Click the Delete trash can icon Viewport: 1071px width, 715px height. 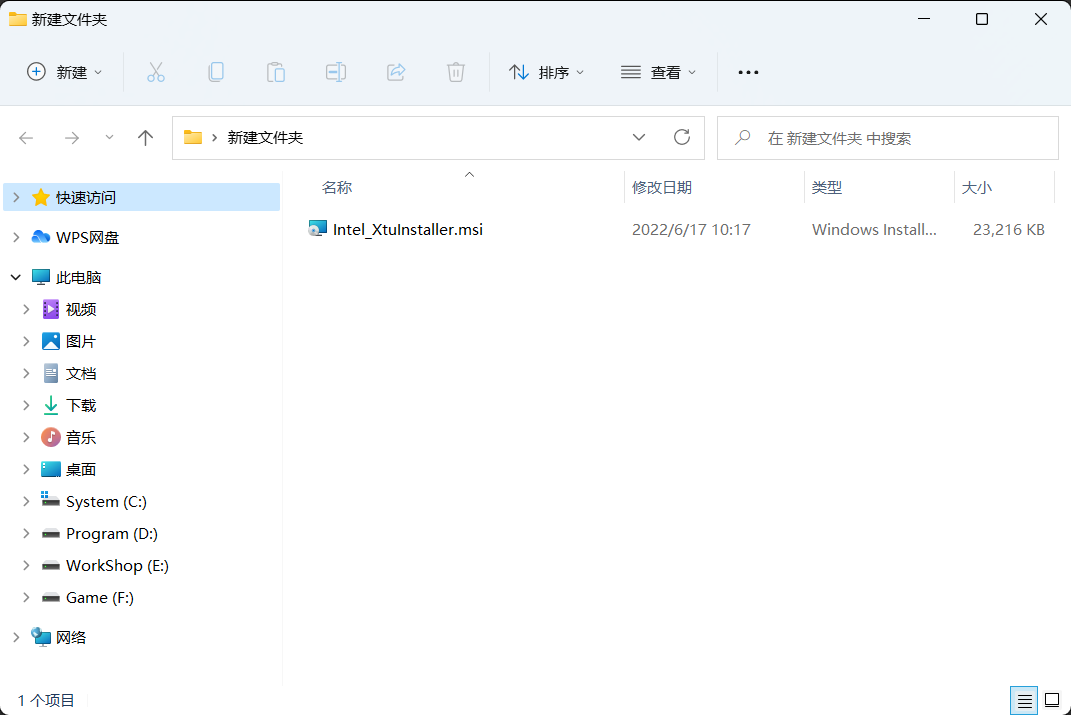click(456, 72)
